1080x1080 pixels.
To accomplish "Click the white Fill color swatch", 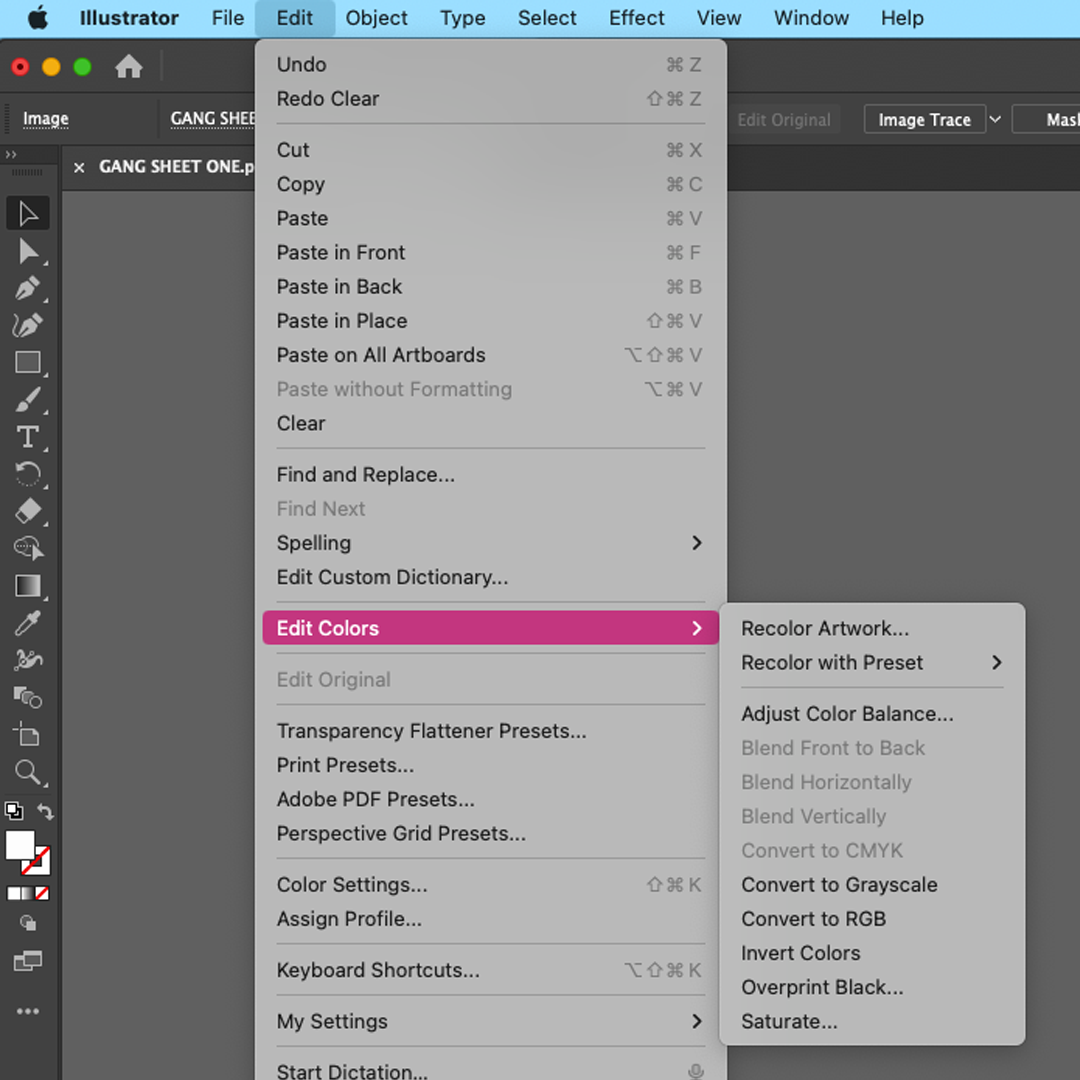I will [19, 845].
